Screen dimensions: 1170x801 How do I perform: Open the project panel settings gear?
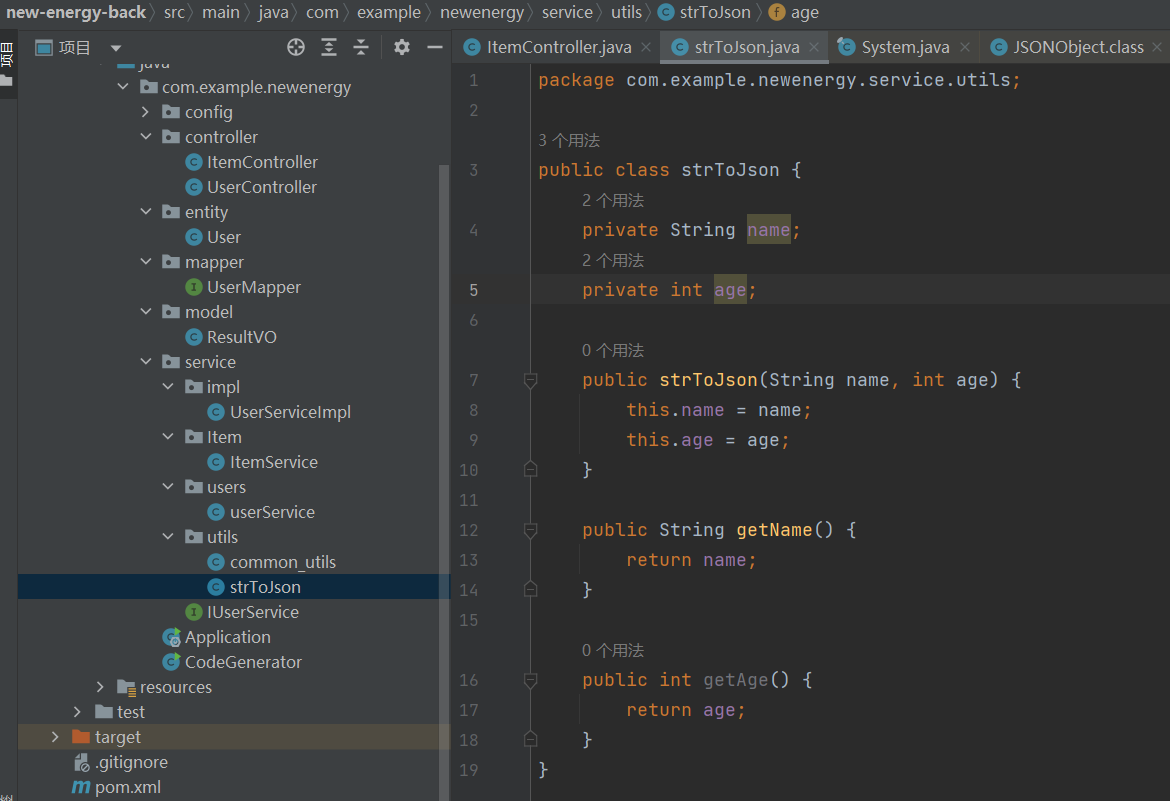(x=402, y=47)
